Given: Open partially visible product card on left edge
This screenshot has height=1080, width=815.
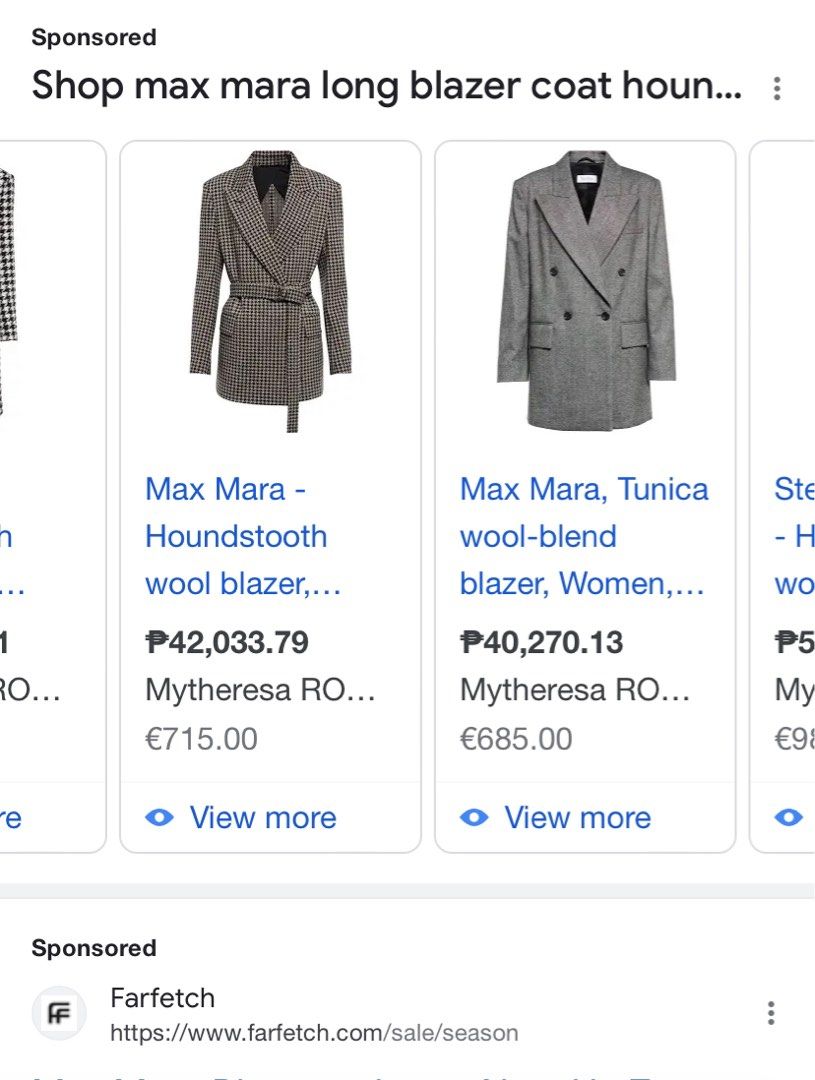Looking at the screenshot, I should (53, 497).
